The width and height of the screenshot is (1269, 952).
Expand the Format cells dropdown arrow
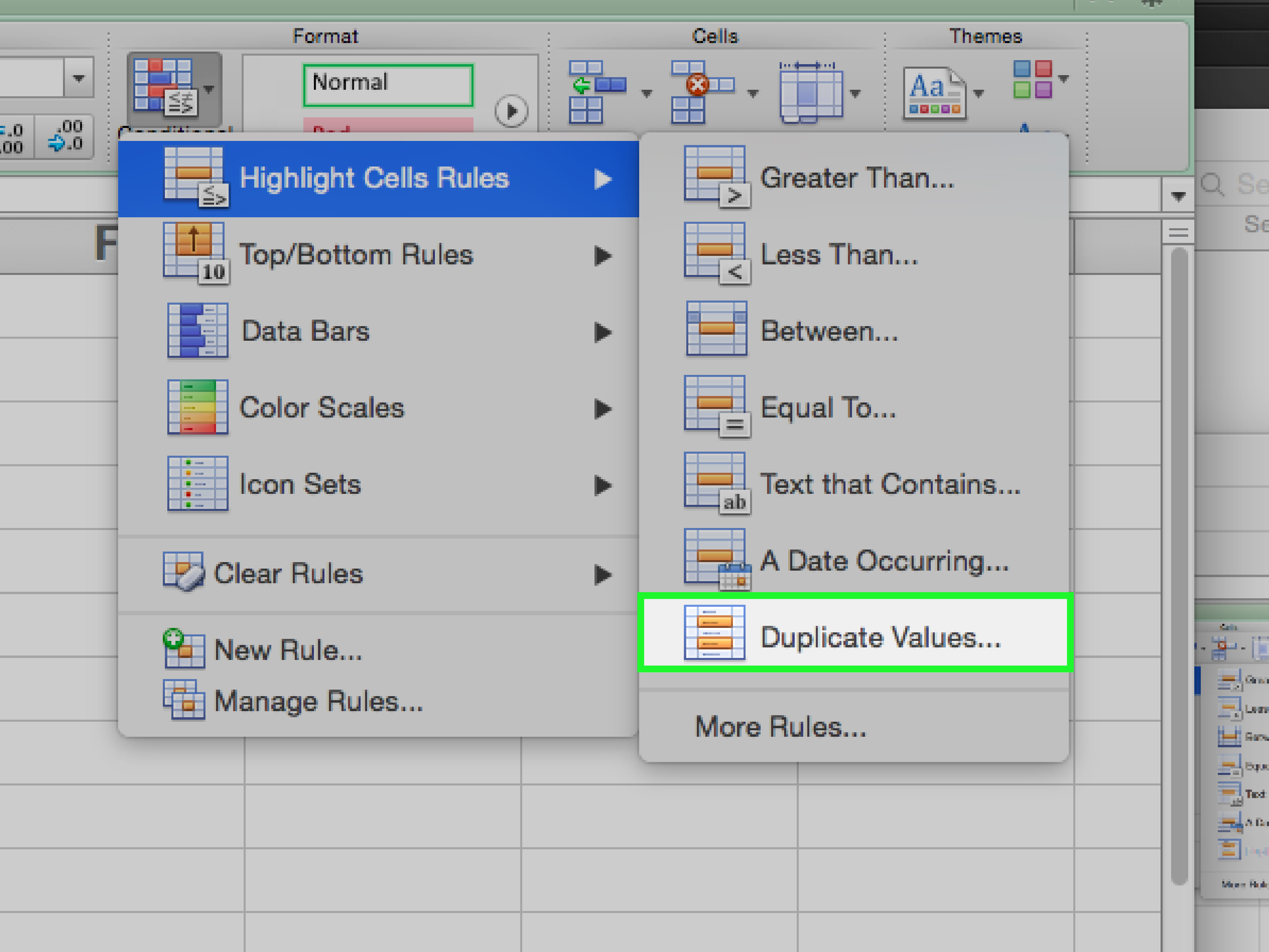point(855,93)
